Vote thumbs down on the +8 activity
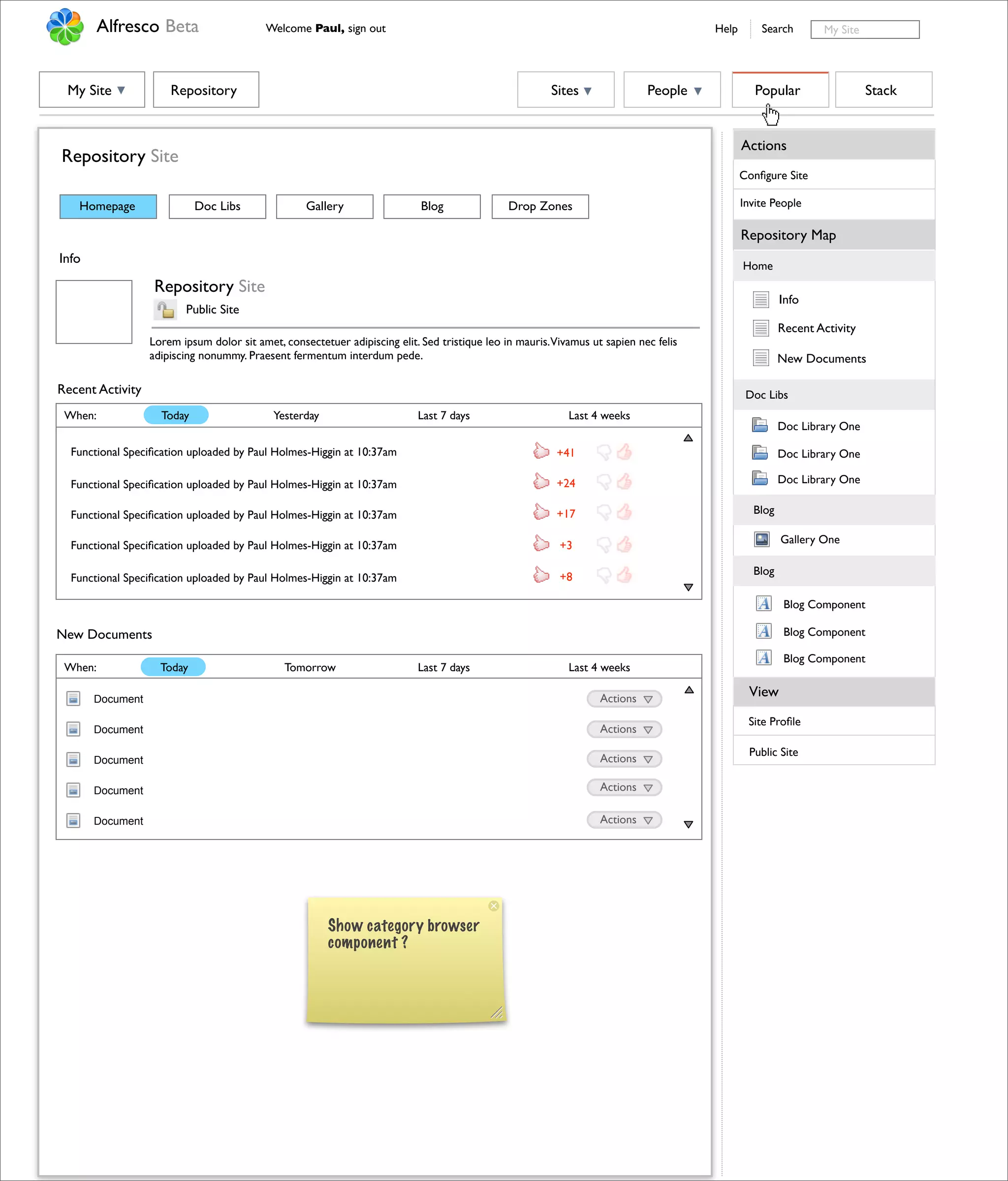Screen dimensions: 1008x1181 pos(604,576)
